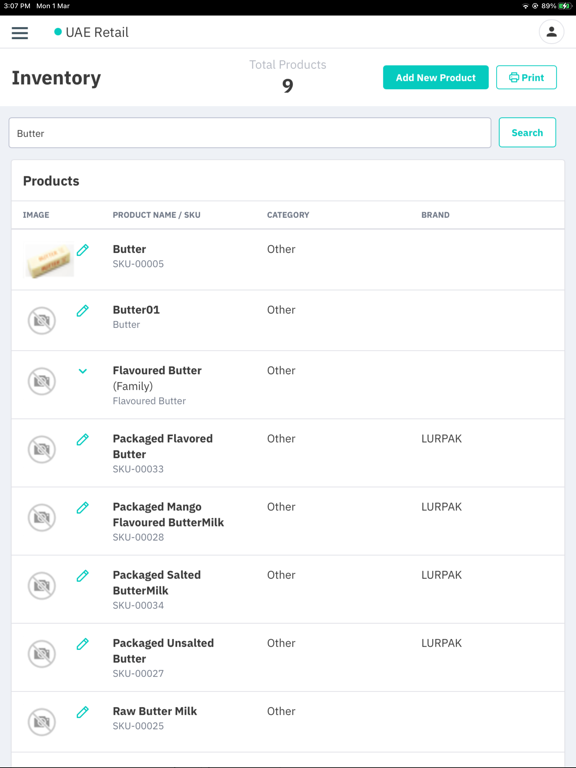Select the UAE Retail store selector
This screenshot has width=576, height=768.
[x=91, y=32]
